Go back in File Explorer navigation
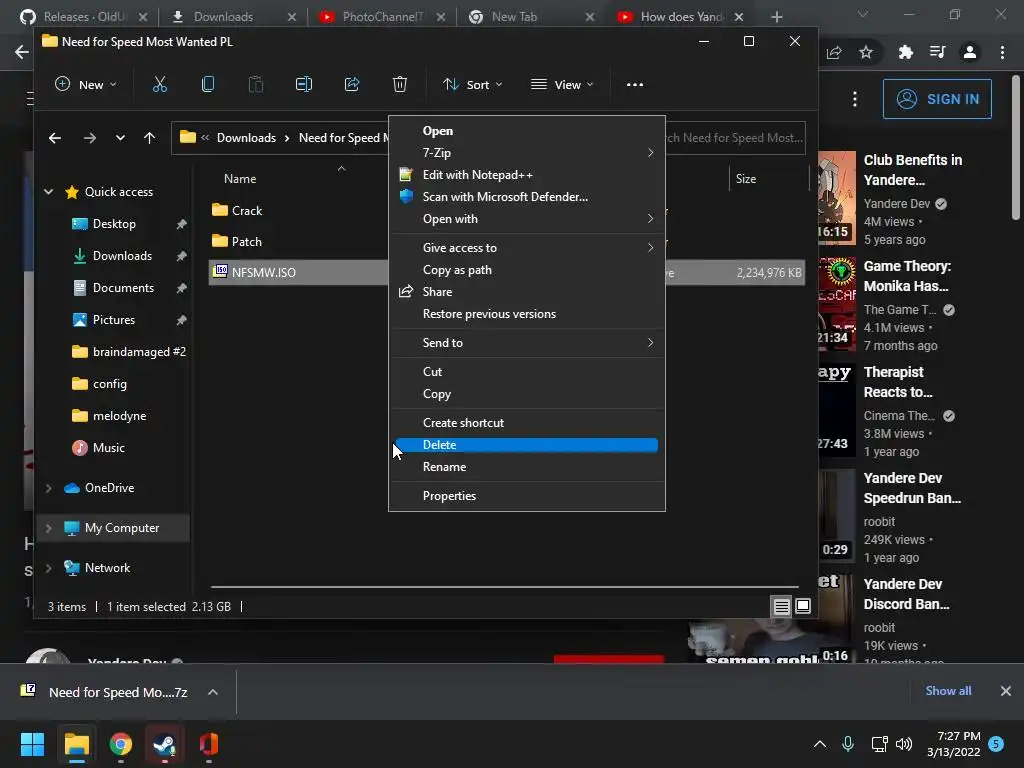Image resolution: width=1024 pixels, height=768 pixels. 55,138
